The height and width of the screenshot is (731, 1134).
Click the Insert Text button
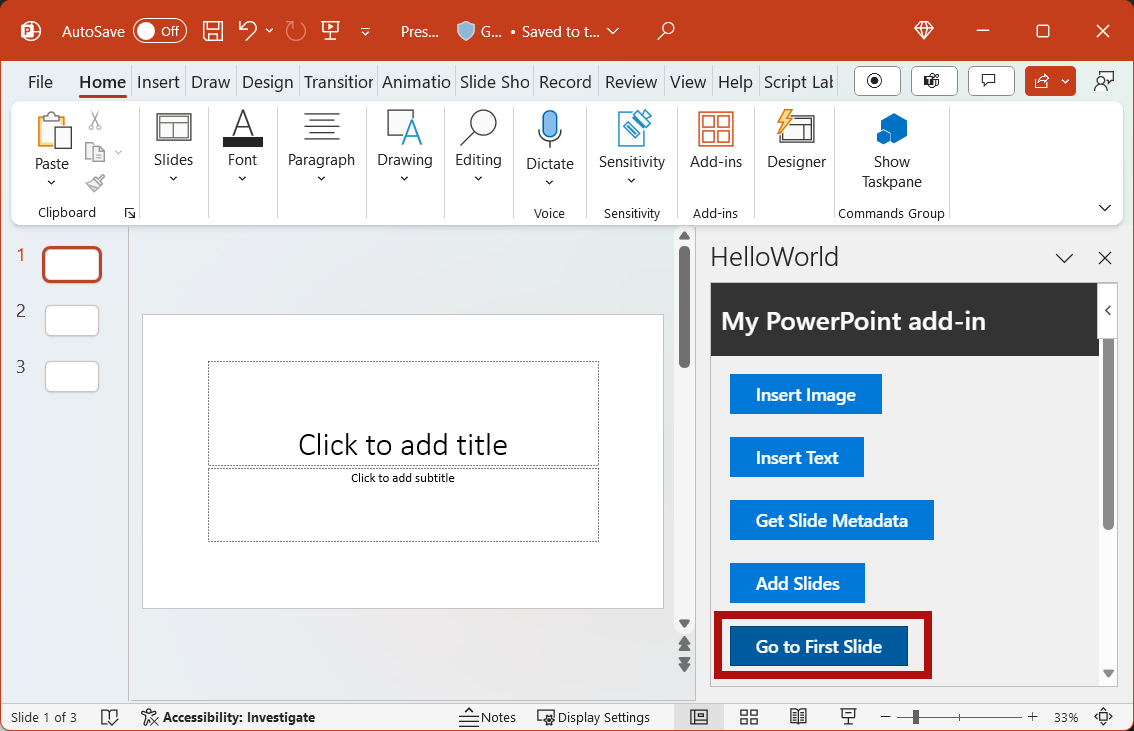coord(796,457)
